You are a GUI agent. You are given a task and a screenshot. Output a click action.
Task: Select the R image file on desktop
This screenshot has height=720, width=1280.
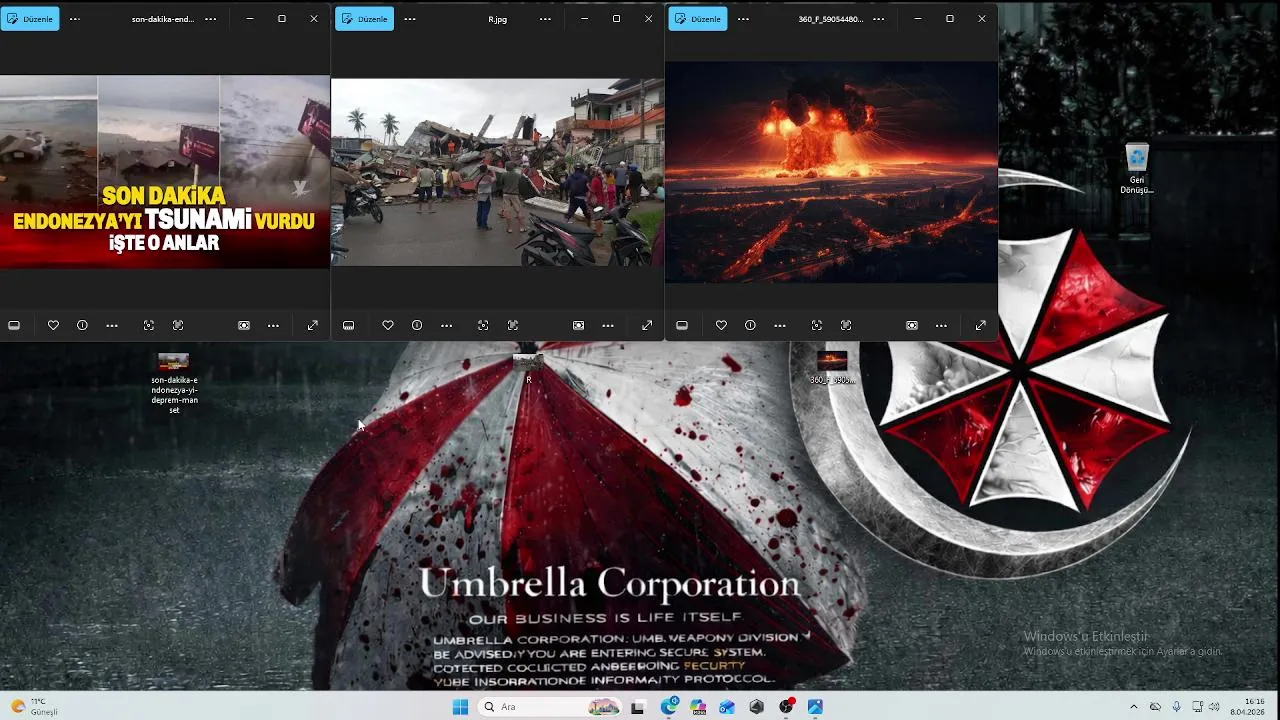tap(528, 368)
